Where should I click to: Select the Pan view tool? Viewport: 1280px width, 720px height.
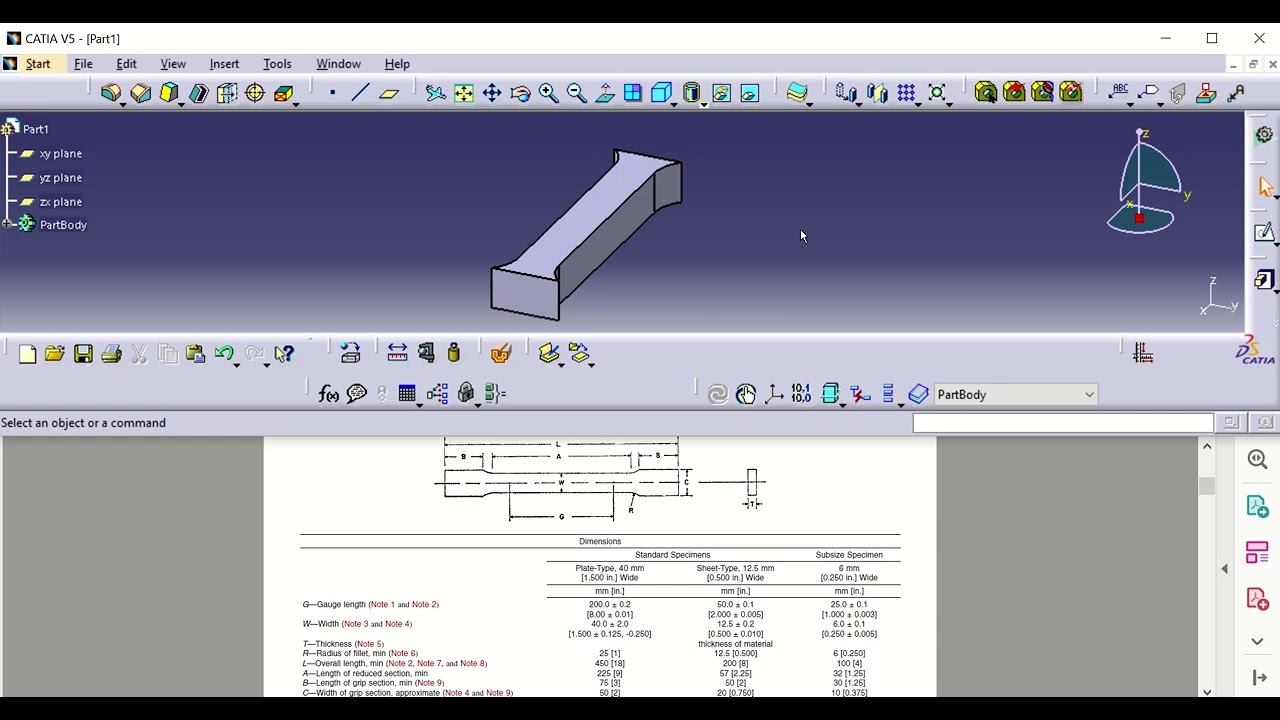click(x=492, y=93)
